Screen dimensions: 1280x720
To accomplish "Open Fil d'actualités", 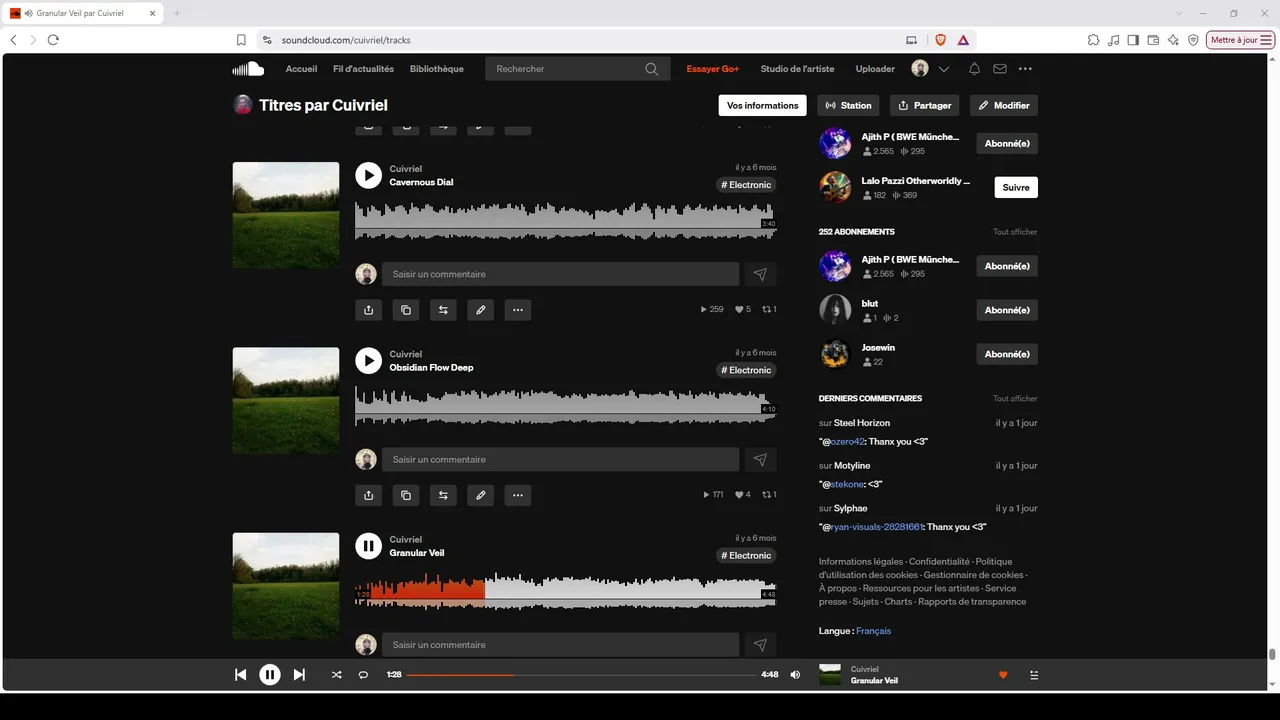I will coord(363,69).
